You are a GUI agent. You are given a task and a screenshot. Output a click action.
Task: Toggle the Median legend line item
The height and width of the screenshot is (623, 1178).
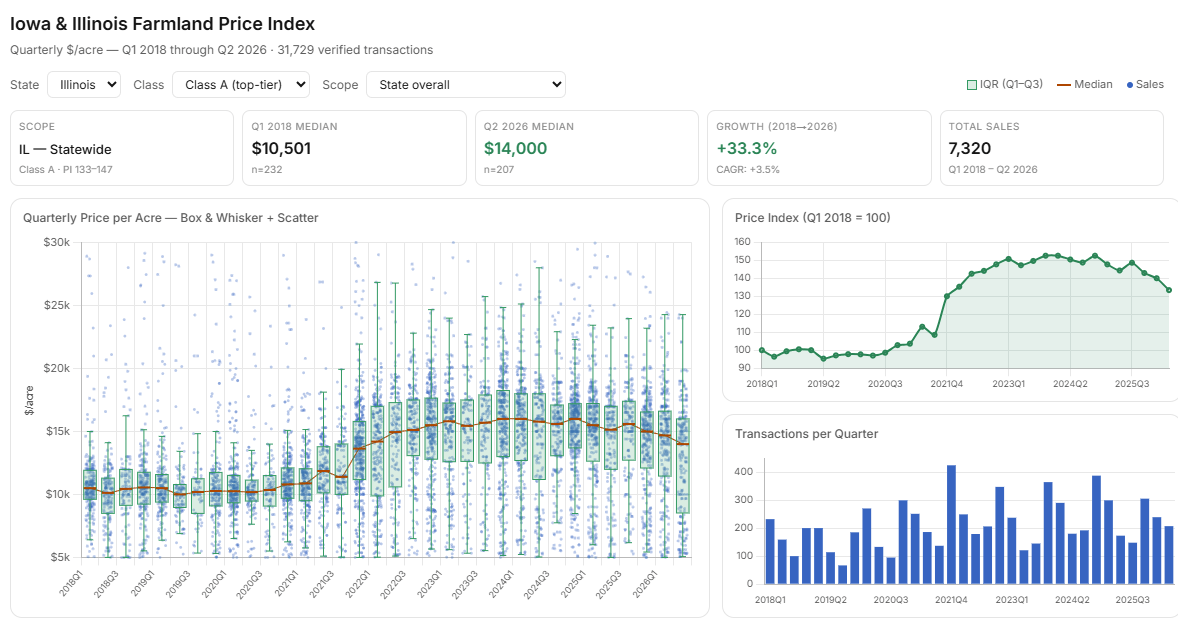(1084, 85)
